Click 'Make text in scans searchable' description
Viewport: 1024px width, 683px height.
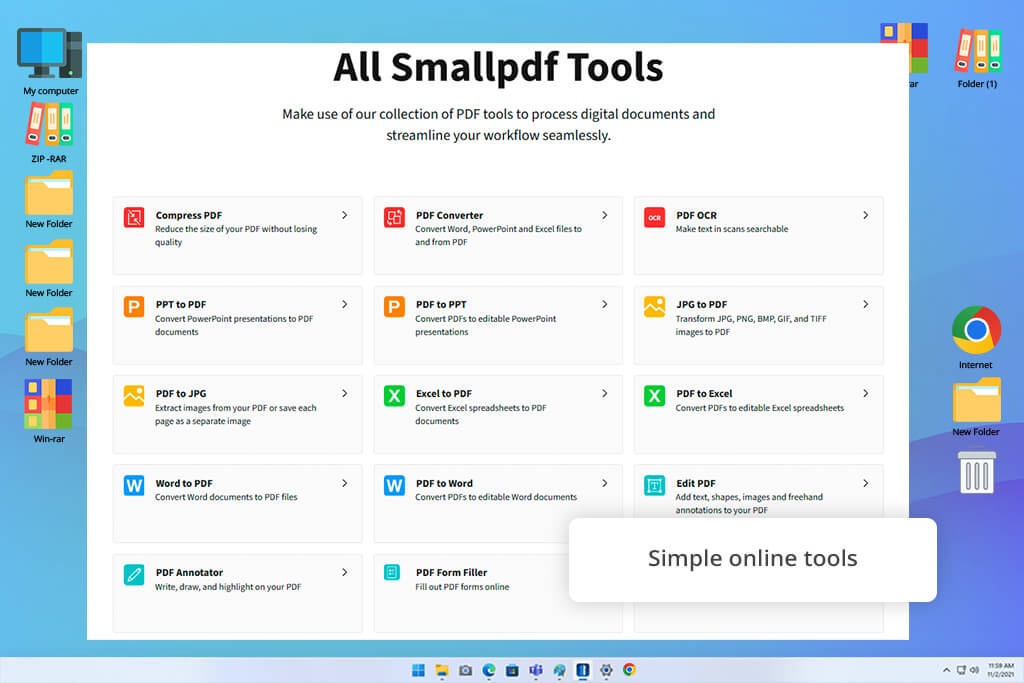tap(731, 229)
